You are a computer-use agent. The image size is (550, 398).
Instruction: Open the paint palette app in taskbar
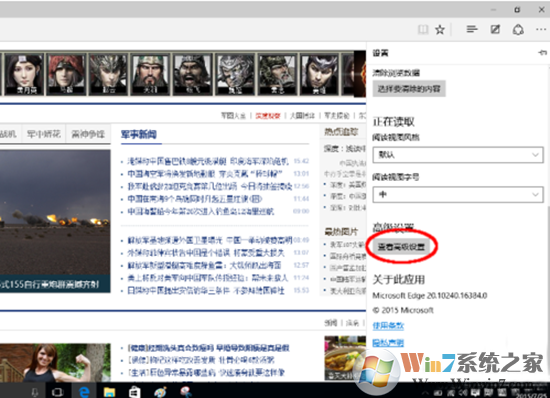click(160, 392)
